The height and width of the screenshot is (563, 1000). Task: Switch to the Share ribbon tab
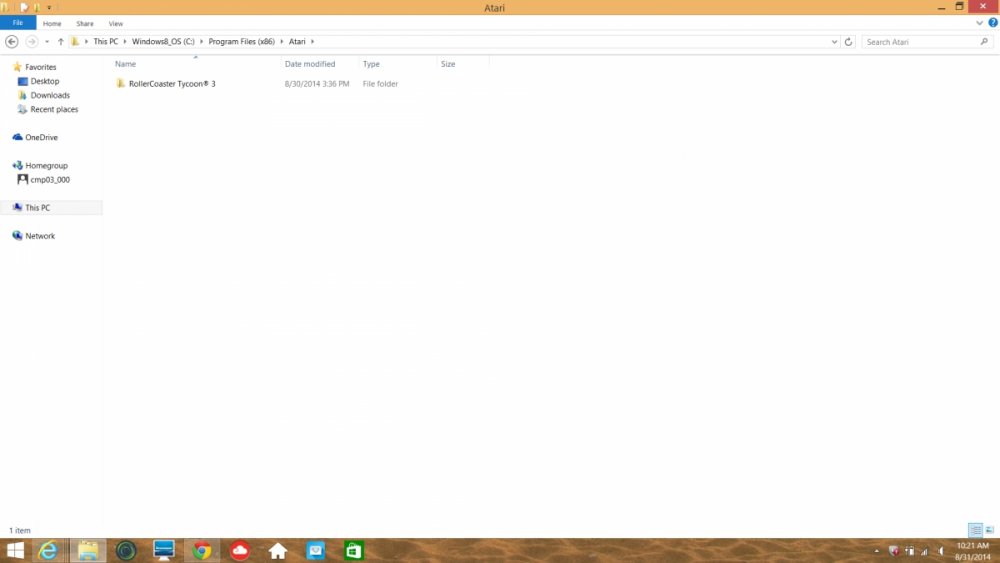pos(85,23)
